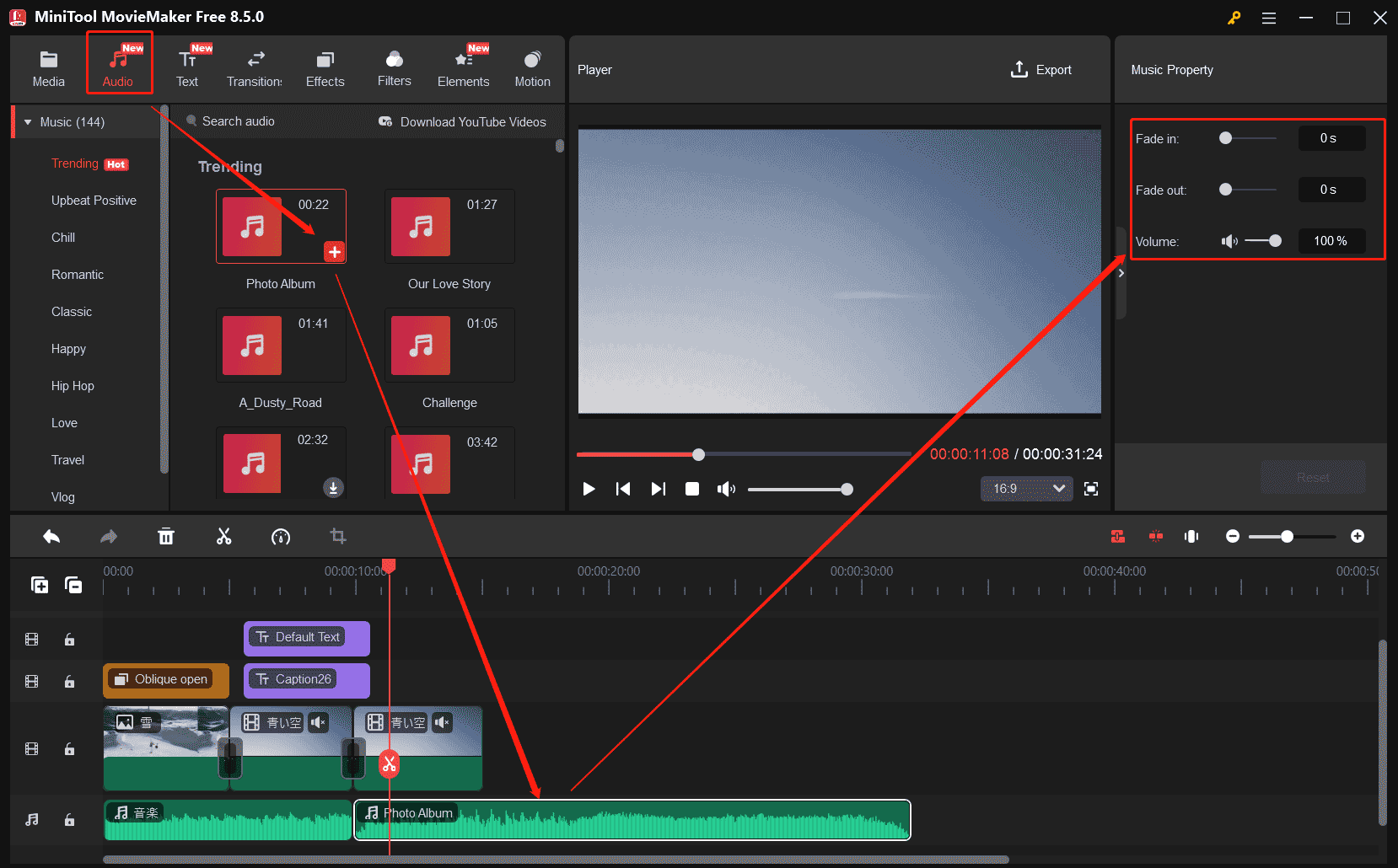
Task: Select the Split scissors tool
Action: click(223, 536)
